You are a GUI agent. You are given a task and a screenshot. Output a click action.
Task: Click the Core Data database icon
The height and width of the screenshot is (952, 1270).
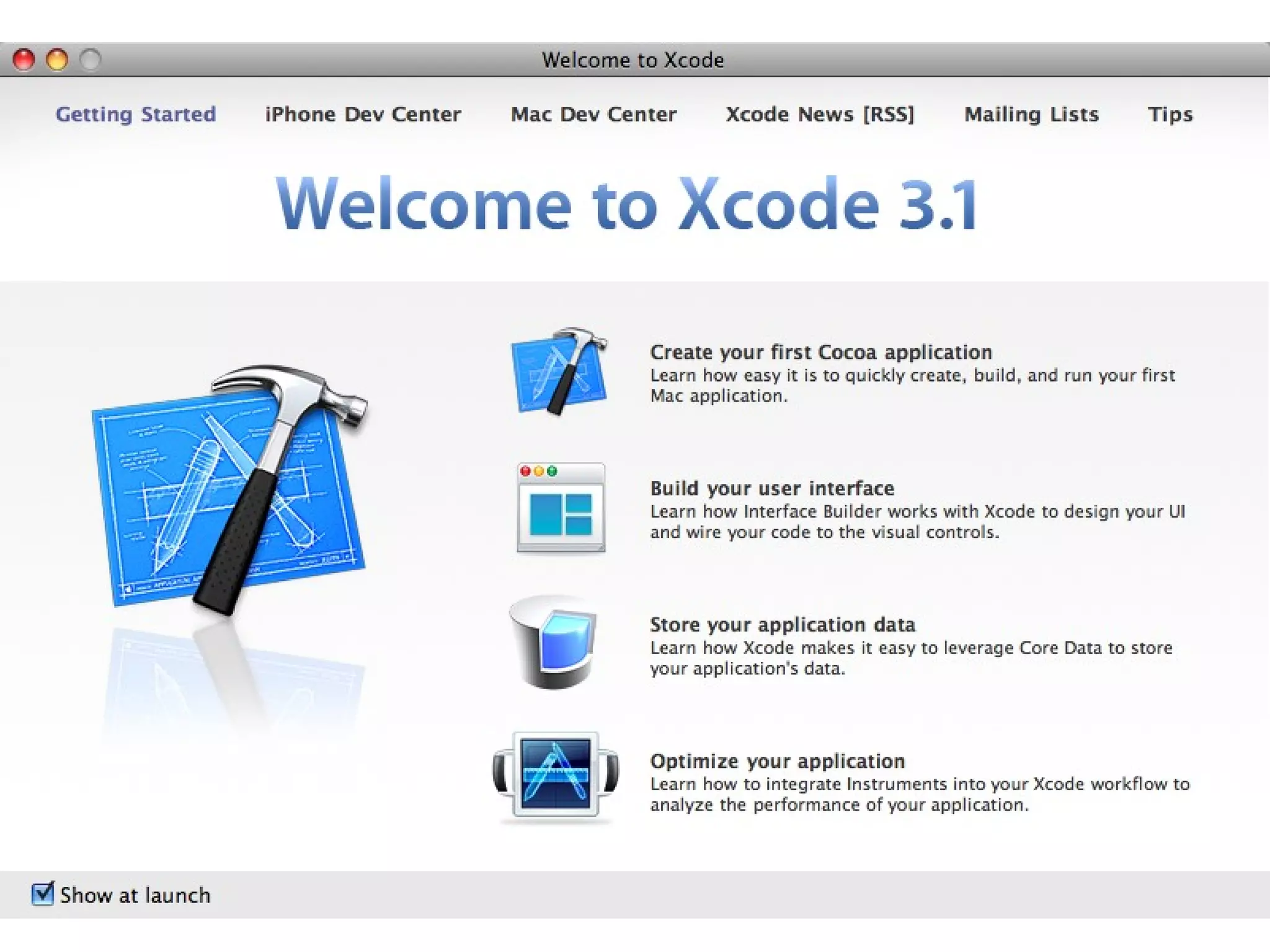(x=553, y=643)
